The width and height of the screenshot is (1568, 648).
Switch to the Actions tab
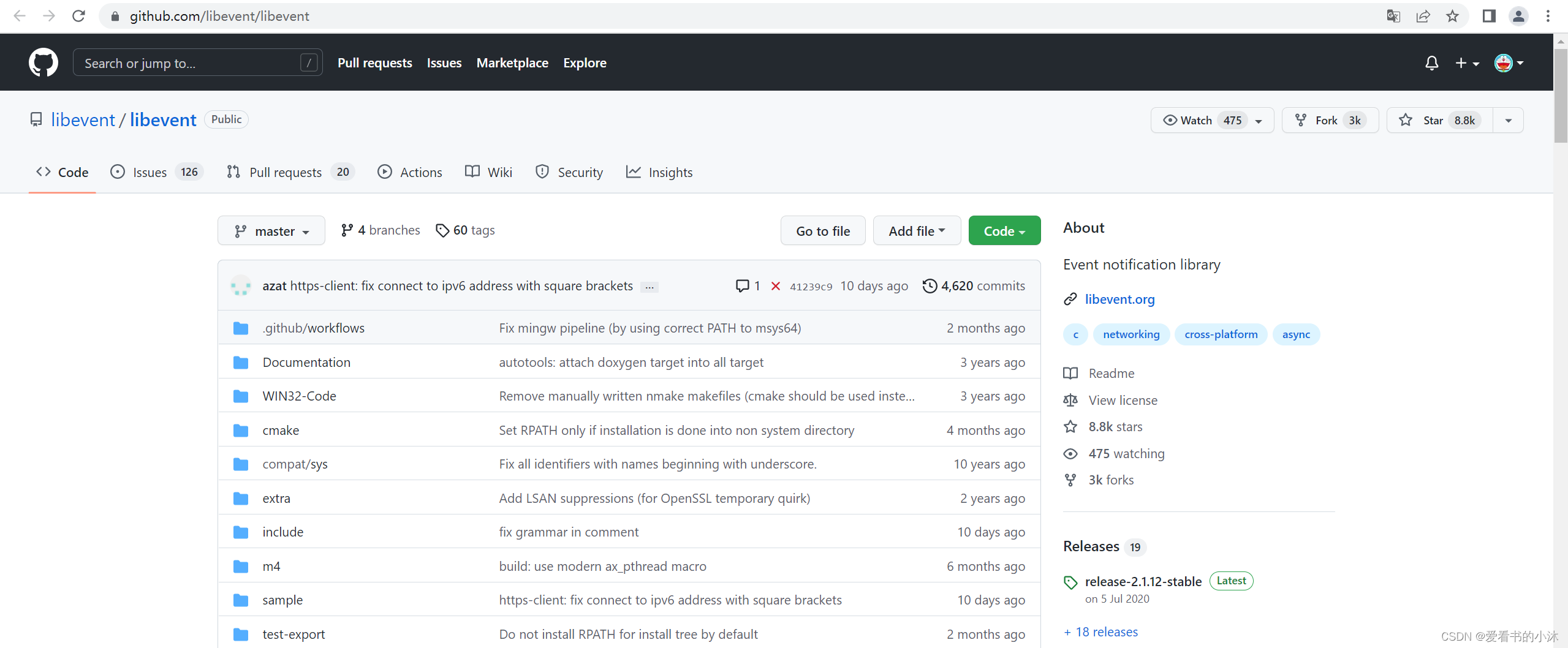point(410,172)
